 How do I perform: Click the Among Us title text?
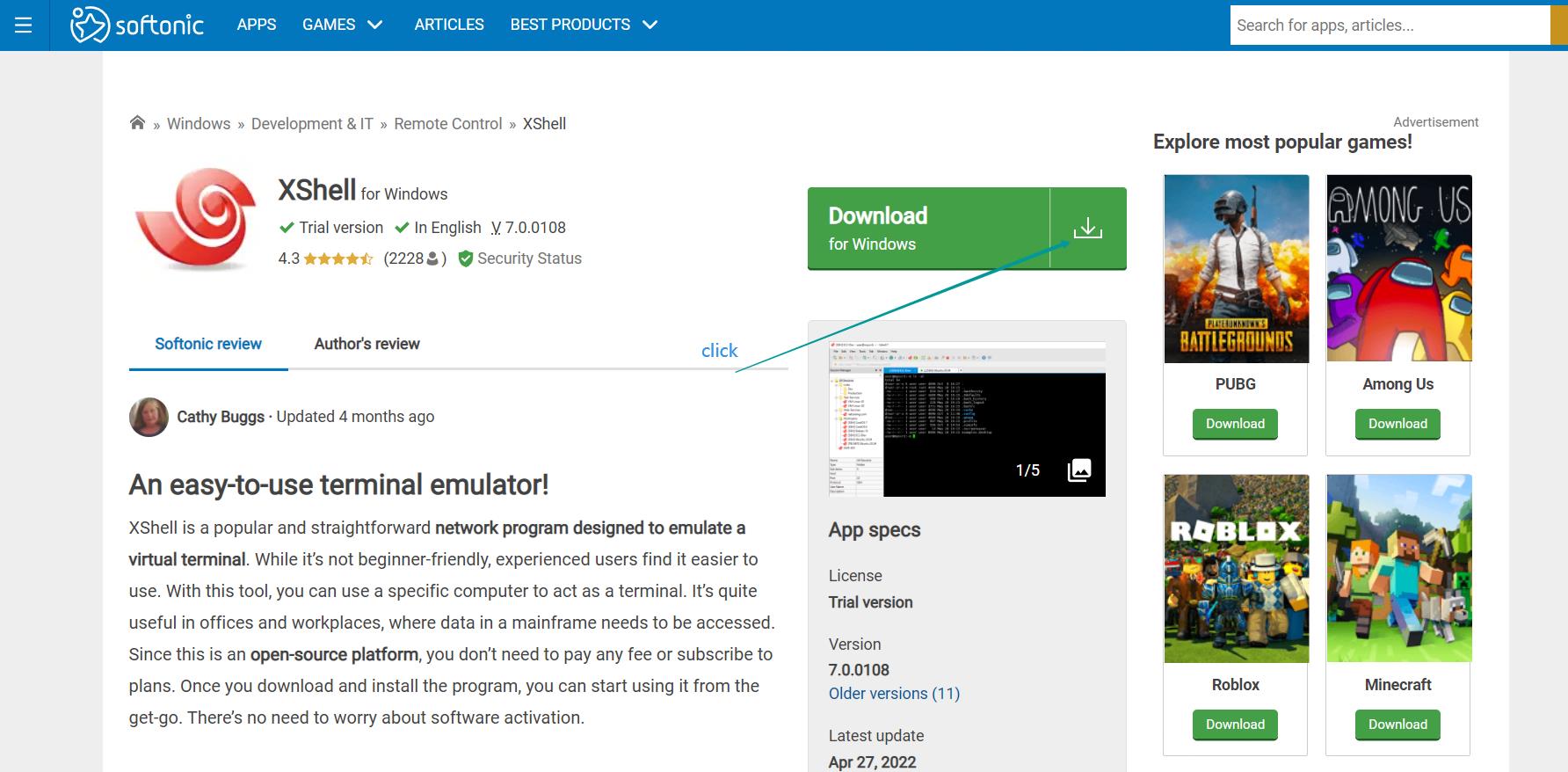(1398, 384)
